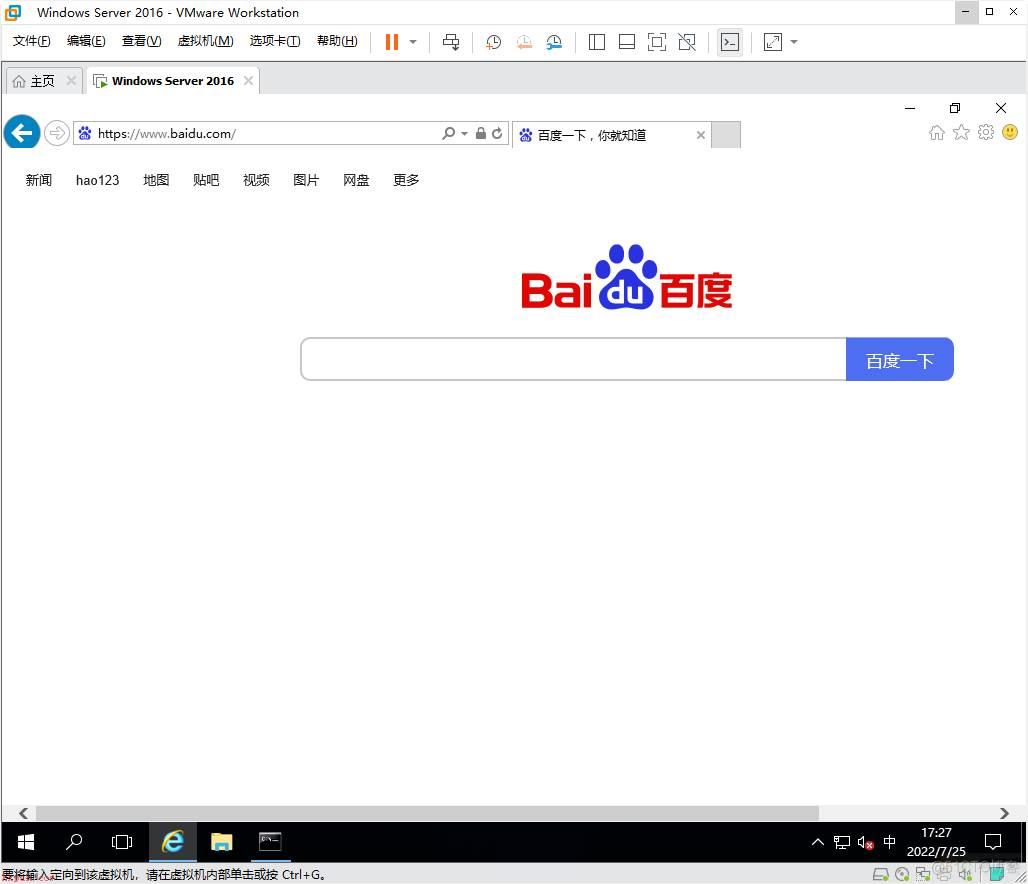The height and width of the screenshot is (884, 1028).
Task: Open the power options dropdown arrow
Action: coord(413,42)
